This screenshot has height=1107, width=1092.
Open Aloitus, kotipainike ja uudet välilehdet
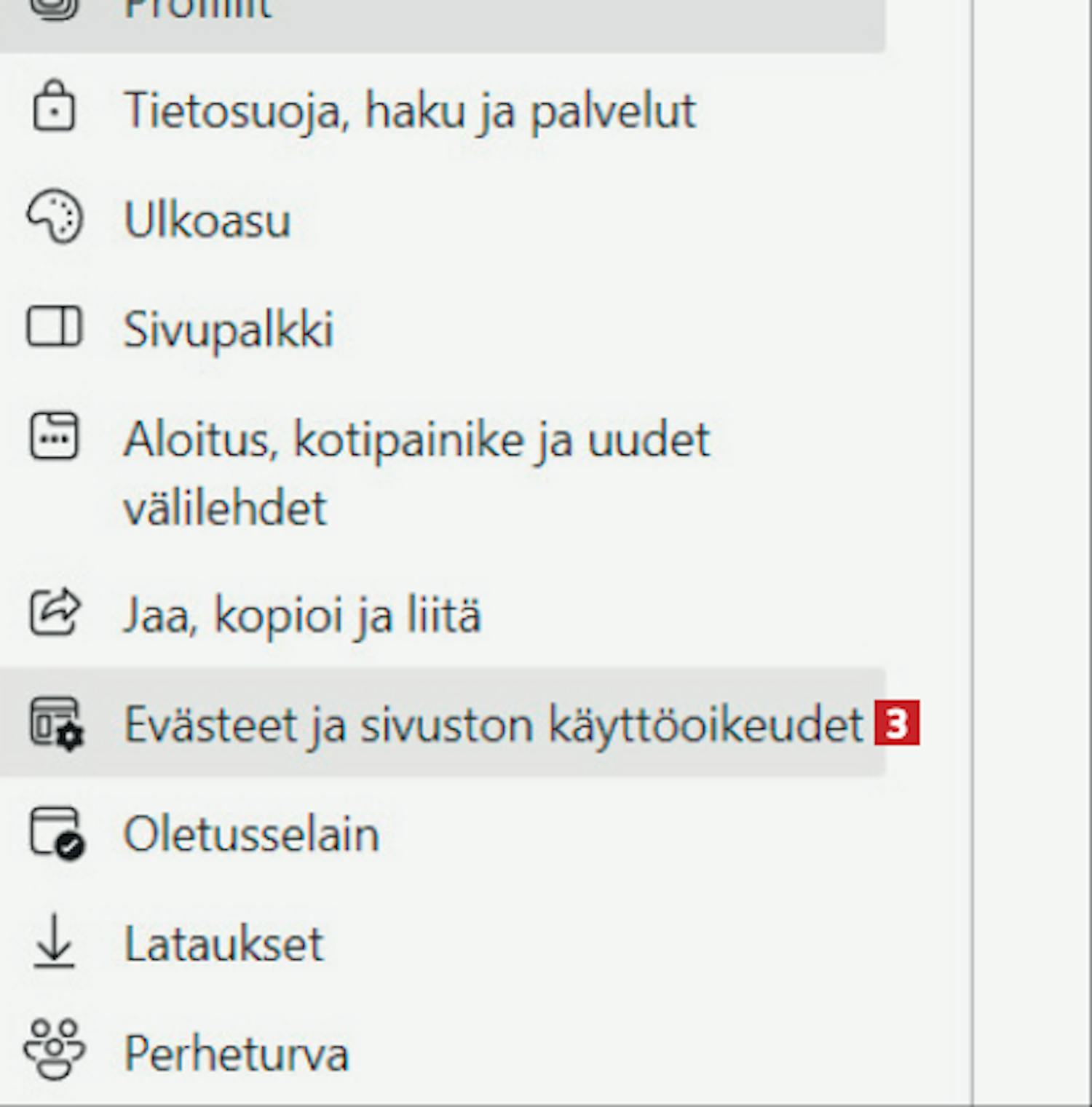click(x=416, y=473)
